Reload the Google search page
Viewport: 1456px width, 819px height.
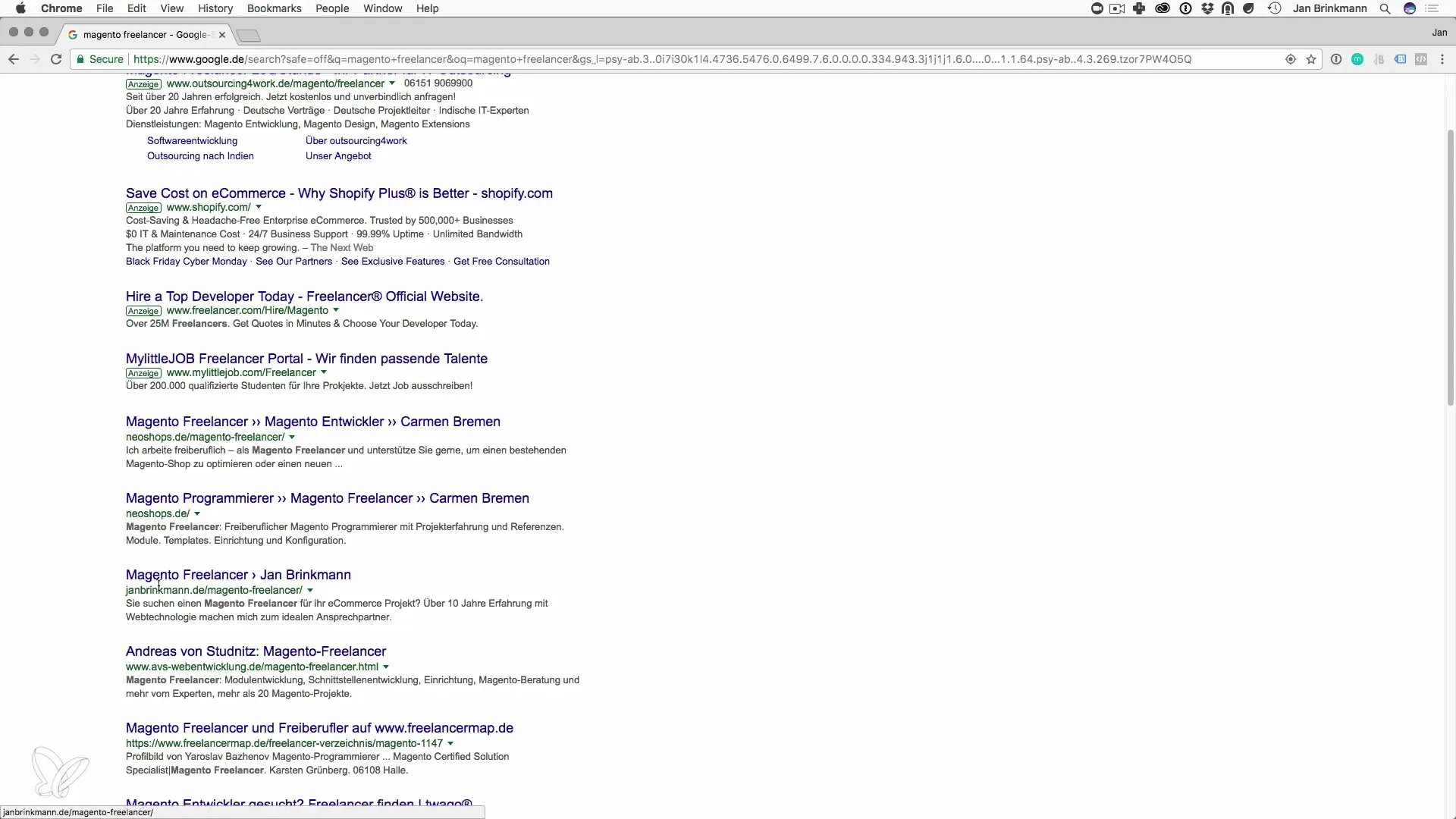click(56, 59)
